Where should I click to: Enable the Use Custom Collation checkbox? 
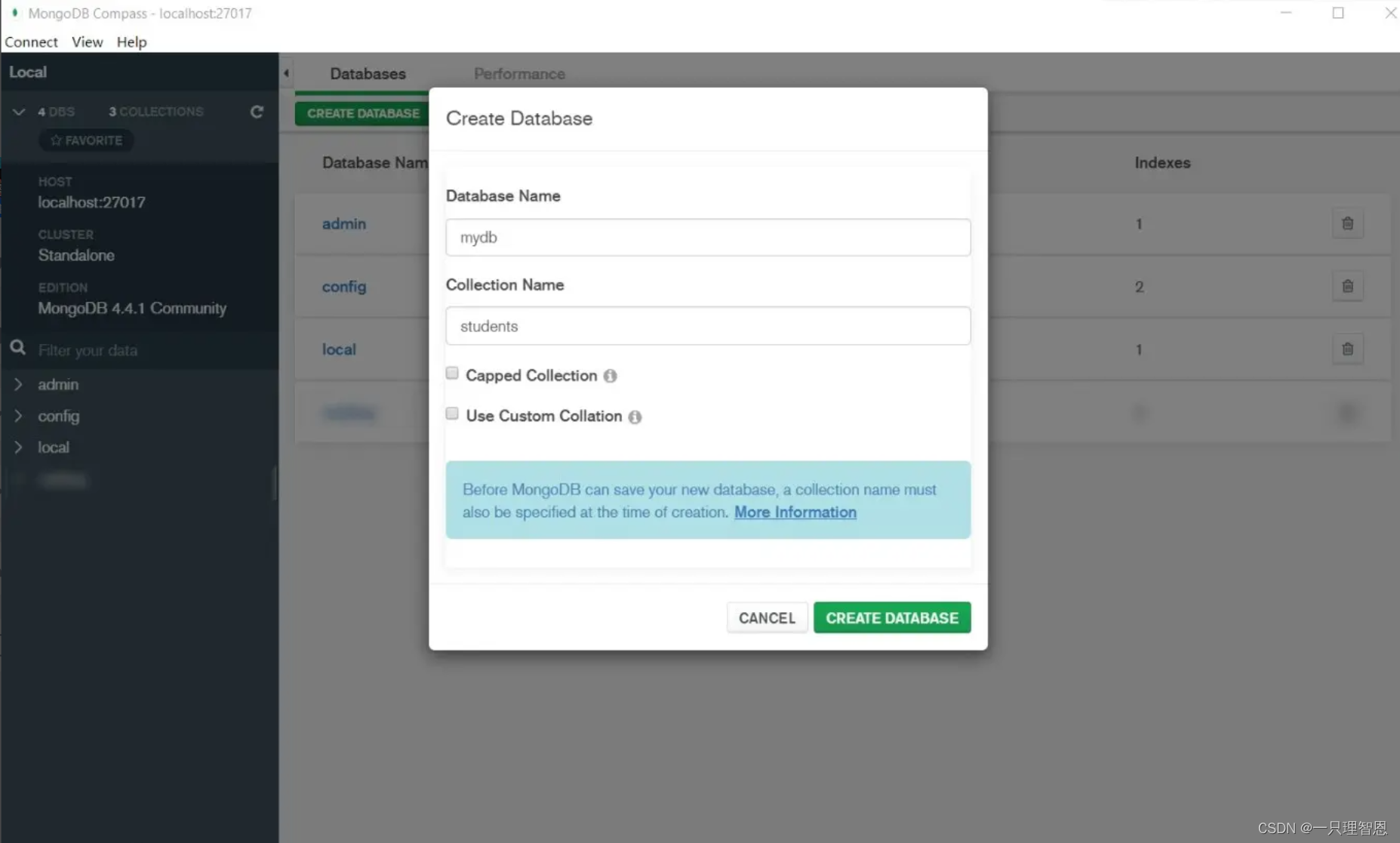pos(452,413)
